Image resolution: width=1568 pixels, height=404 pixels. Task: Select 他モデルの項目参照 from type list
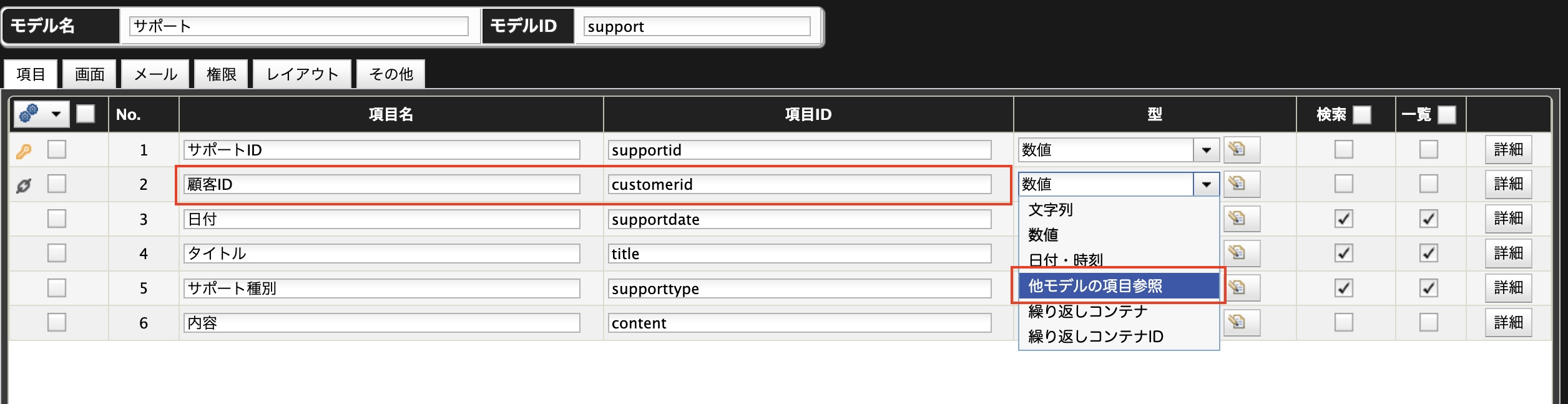coord(1119,286)
